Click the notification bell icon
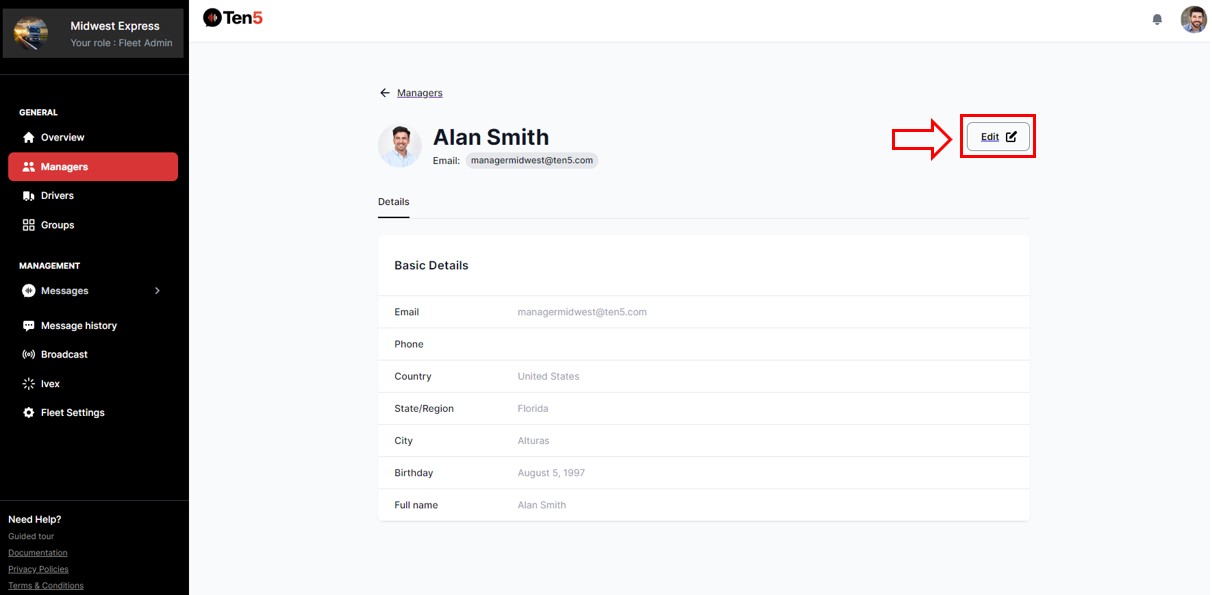The image size is (1212, 595). tap(1157, 19)
